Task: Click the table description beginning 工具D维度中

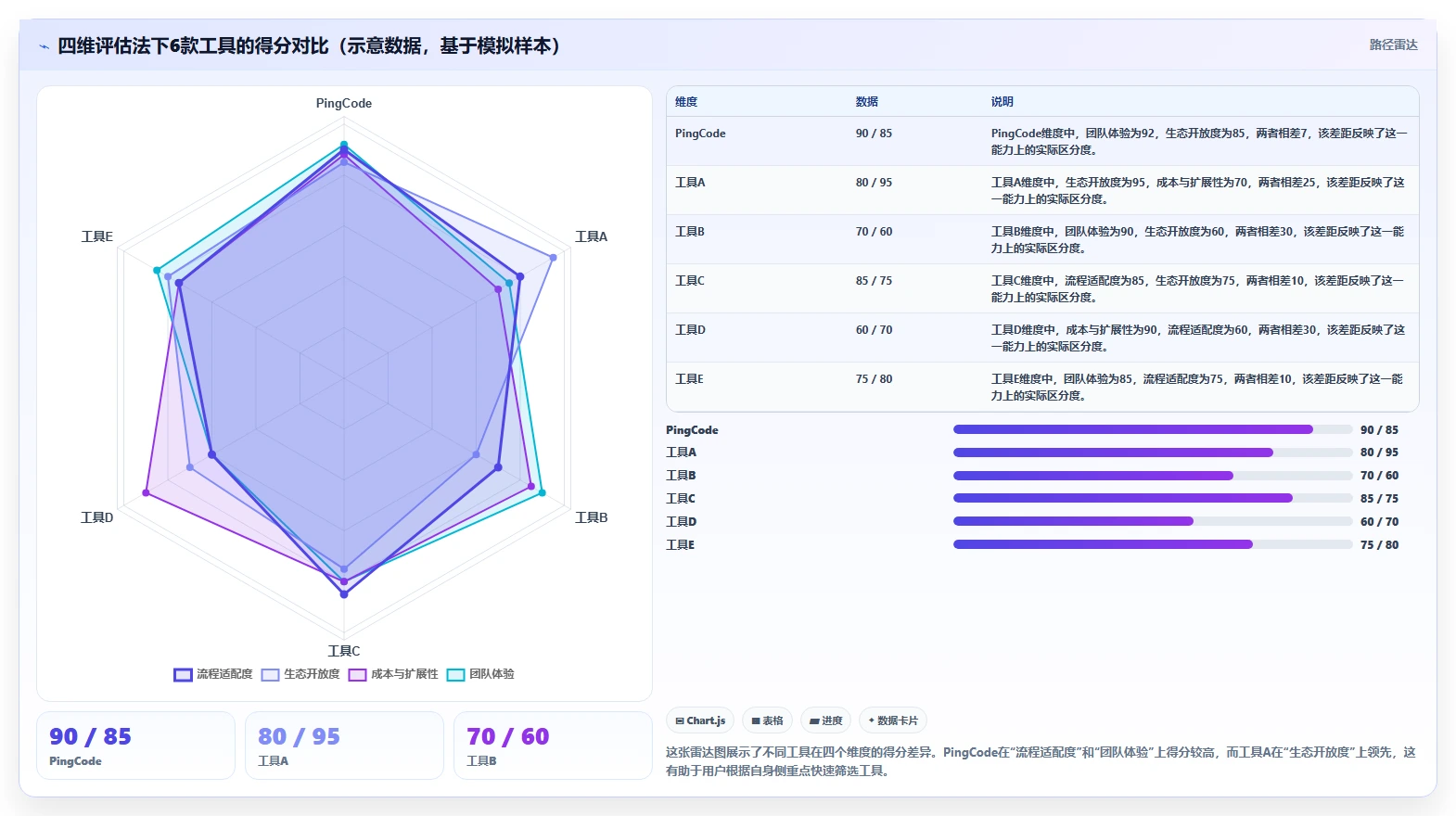Action: point(1197,338)
